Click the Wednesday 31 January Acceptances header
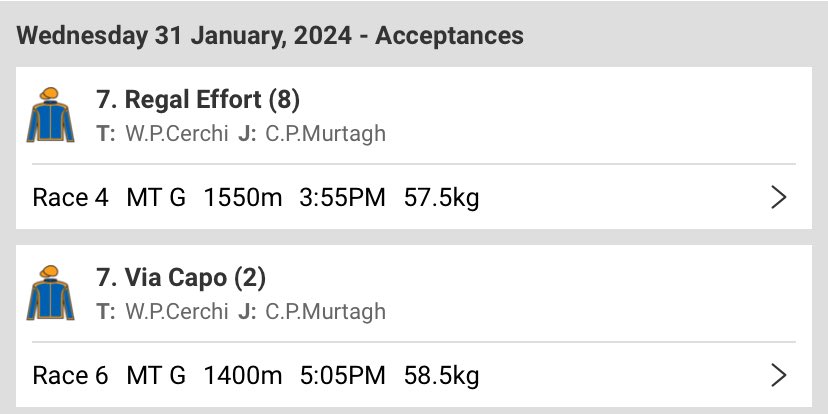The width and height of the screenshot is (828, 414). [x=270, y=36]
